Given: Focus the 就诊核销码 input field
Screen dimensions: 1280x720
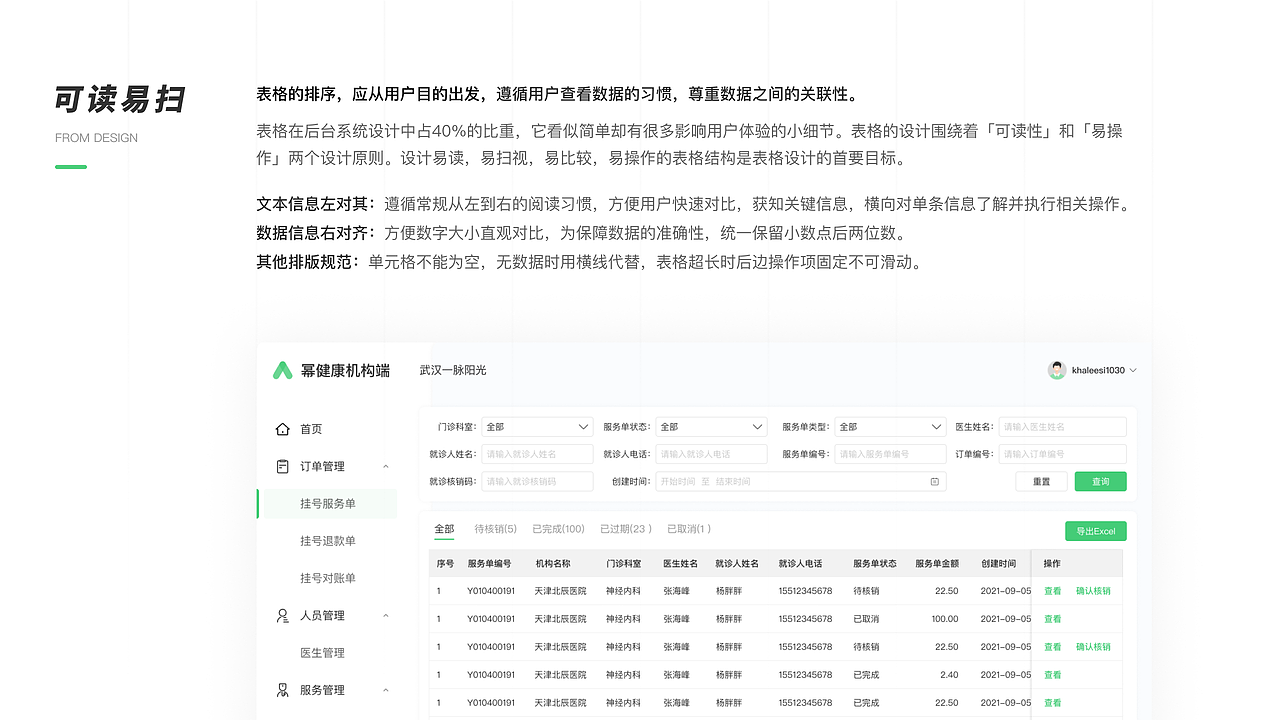Looking at the screenshot, I should [x=537, y=481].
